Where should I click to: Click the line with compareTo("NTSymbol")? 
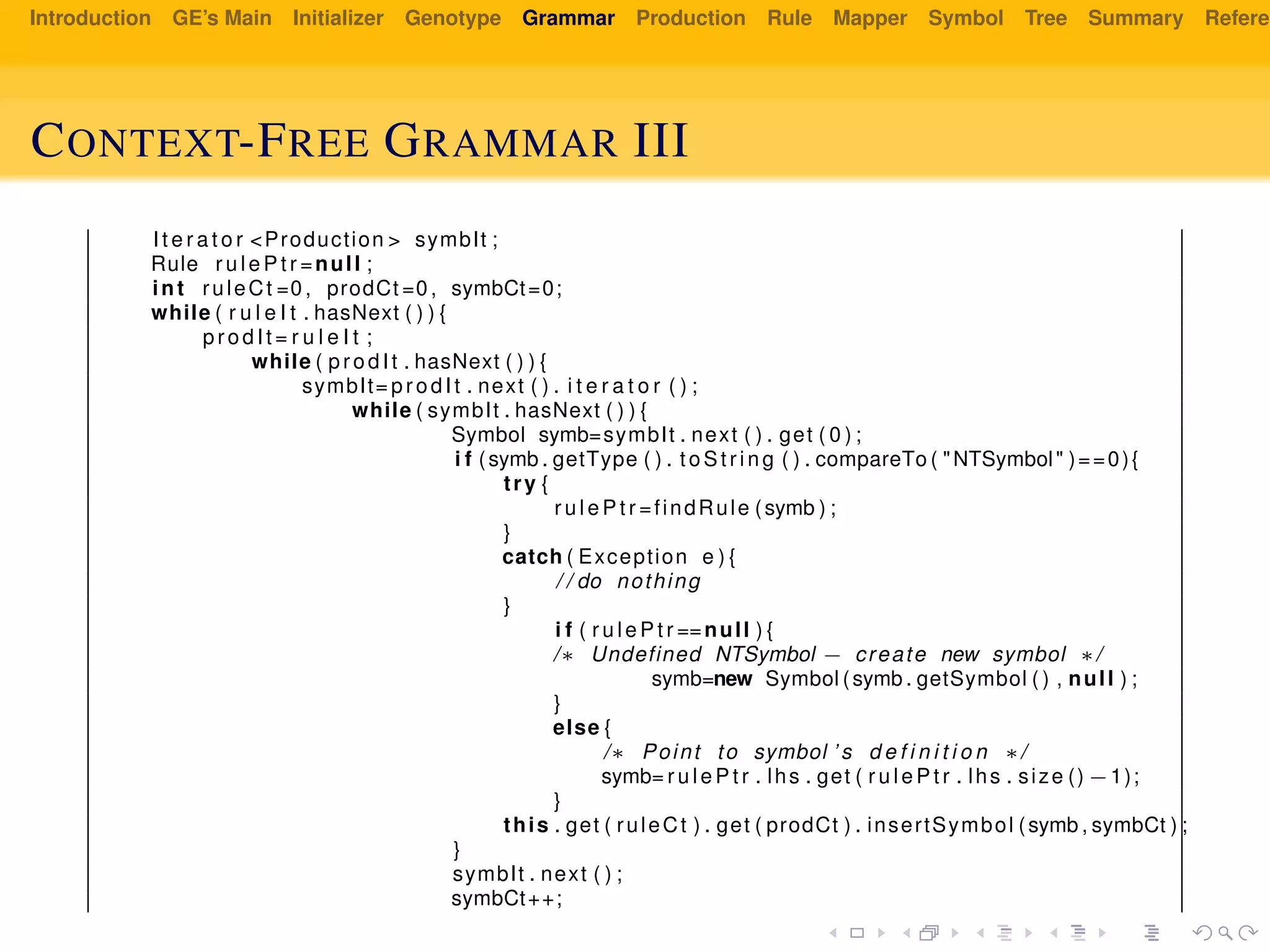796,459
